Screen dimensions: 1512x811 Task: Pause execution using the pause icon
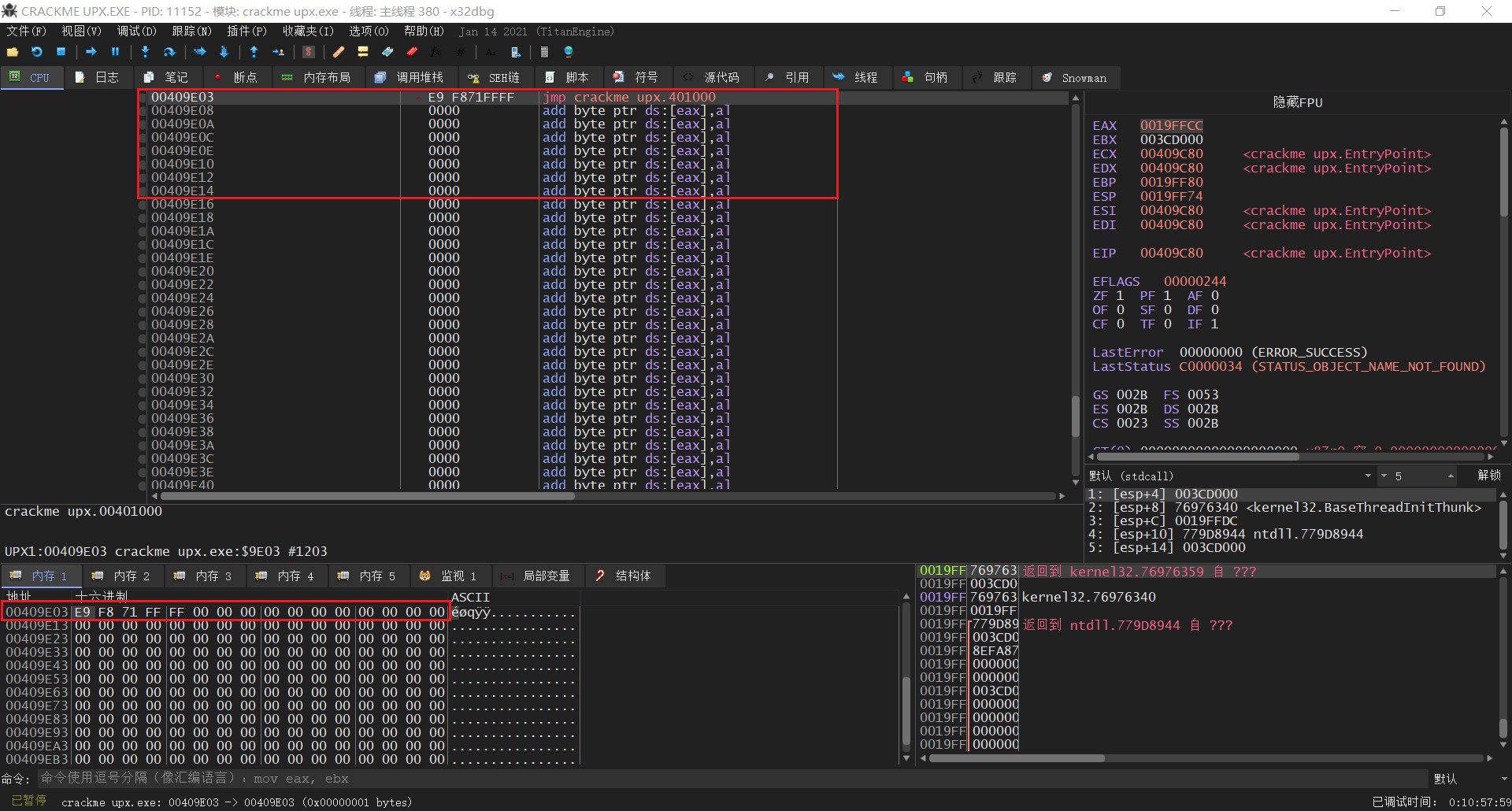[x=116, y=52]
